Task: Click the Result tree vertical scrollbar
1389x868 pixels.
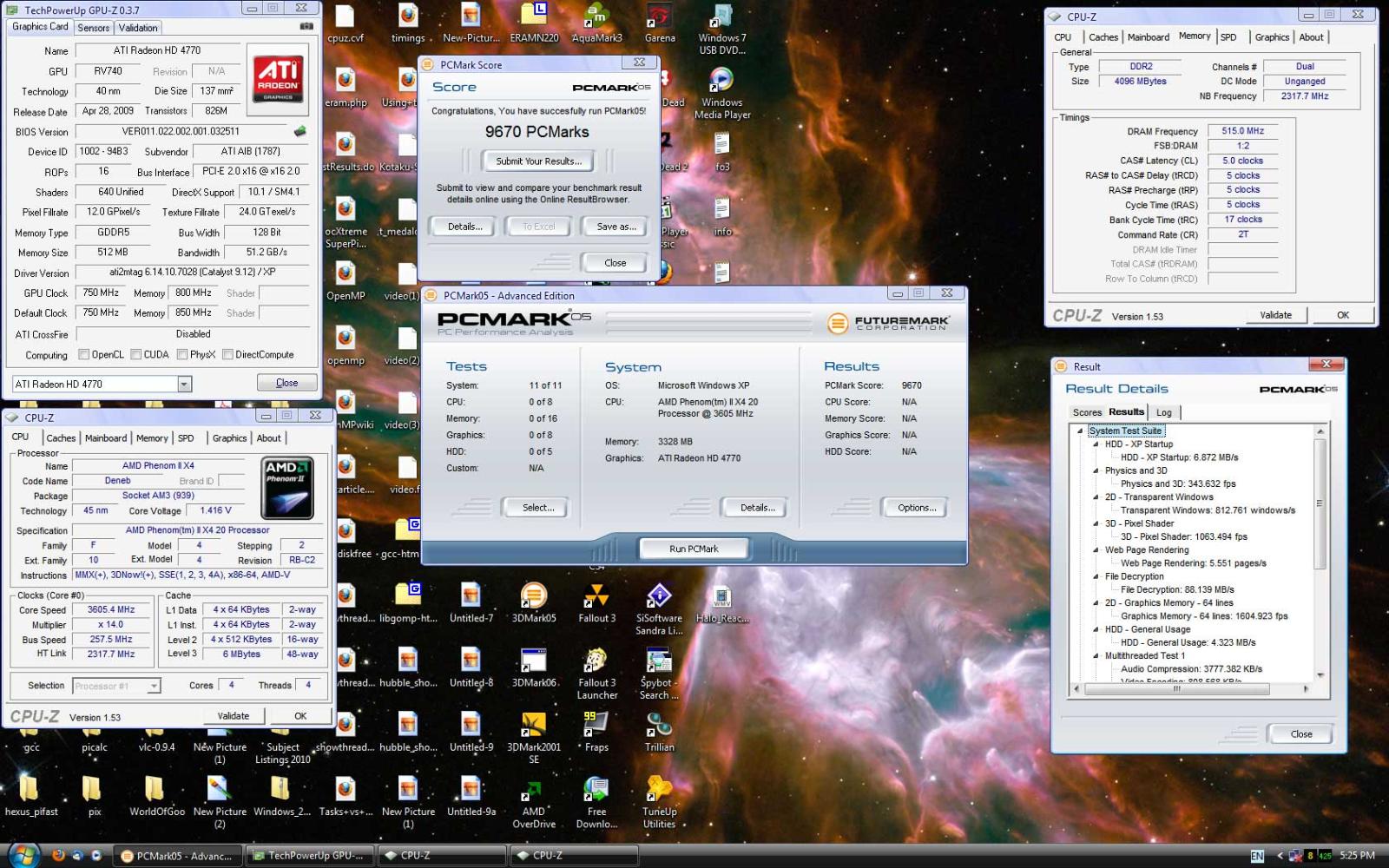Action: click(x=1320, y=553)
